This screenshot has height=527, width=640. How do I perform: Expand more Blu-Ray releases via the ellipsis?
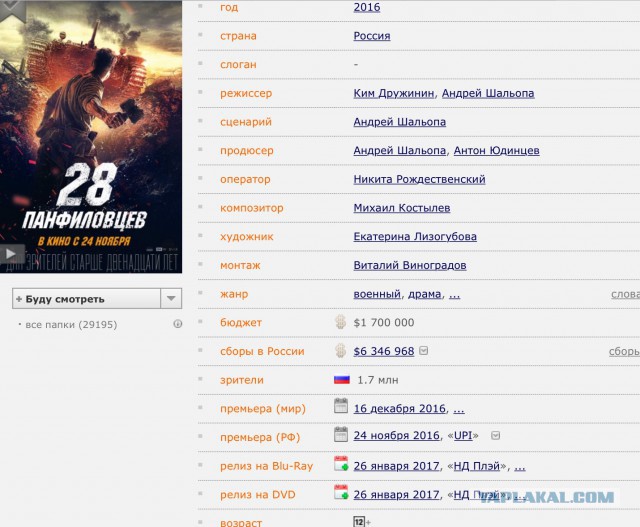pyautogui.click(x=520, y=467)
